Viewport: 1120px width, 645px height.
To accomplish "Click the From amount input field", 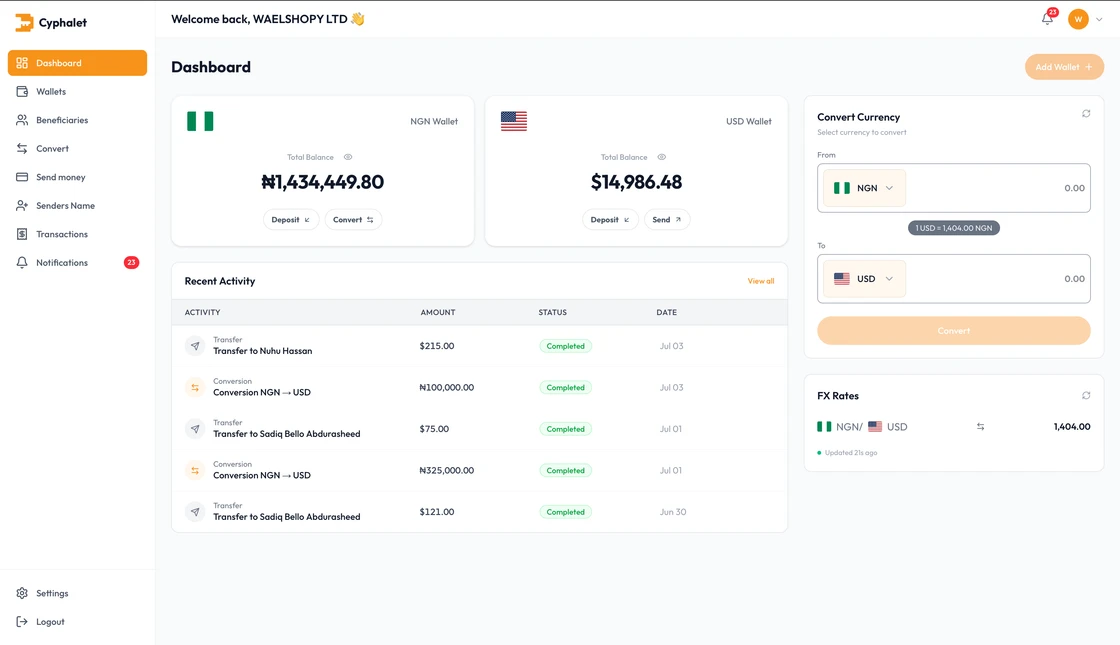I will pyautogui.click(x=999, y=188).
